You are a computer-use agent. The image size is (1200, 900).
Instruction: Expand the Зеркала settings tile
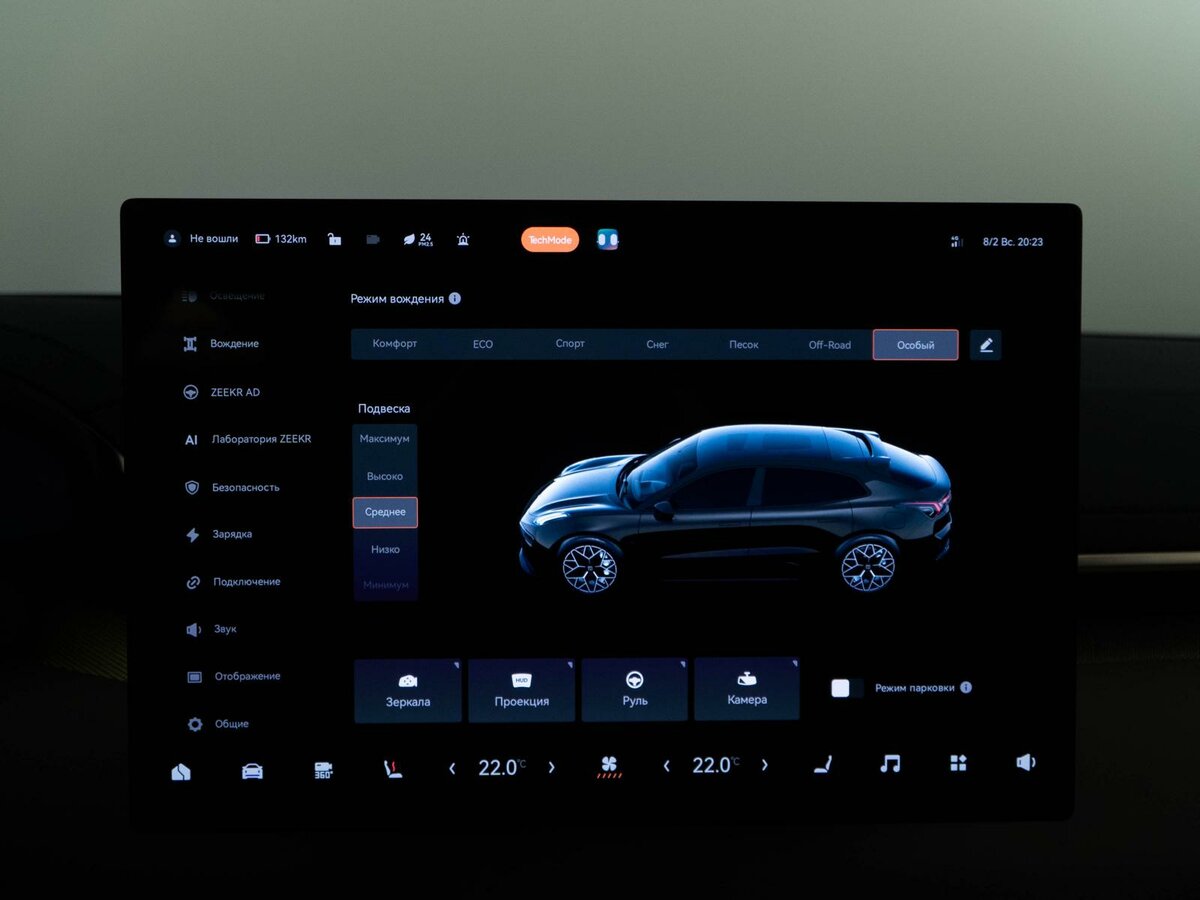pyautogui.click(x=408, y=690)
